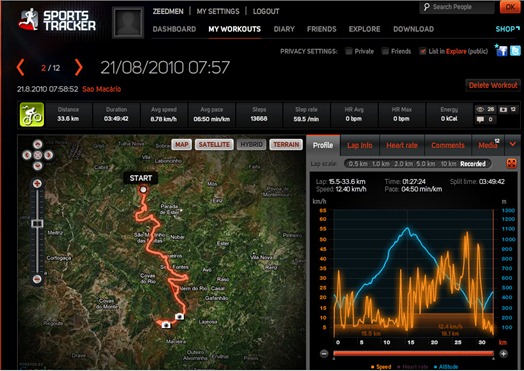Set lap scale to 5.0 km
524x371 pixels.
click(x=425, y=164)
